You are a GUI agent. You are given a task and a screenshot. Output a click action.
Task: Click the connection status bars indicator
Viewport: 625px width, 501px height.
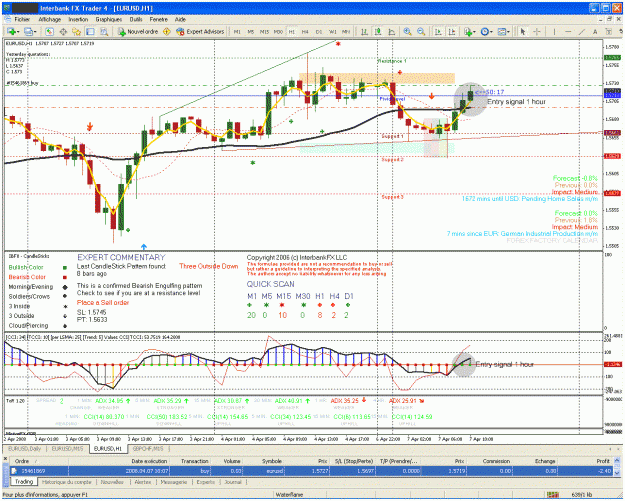pyautogui.click(x=553, y=495)
